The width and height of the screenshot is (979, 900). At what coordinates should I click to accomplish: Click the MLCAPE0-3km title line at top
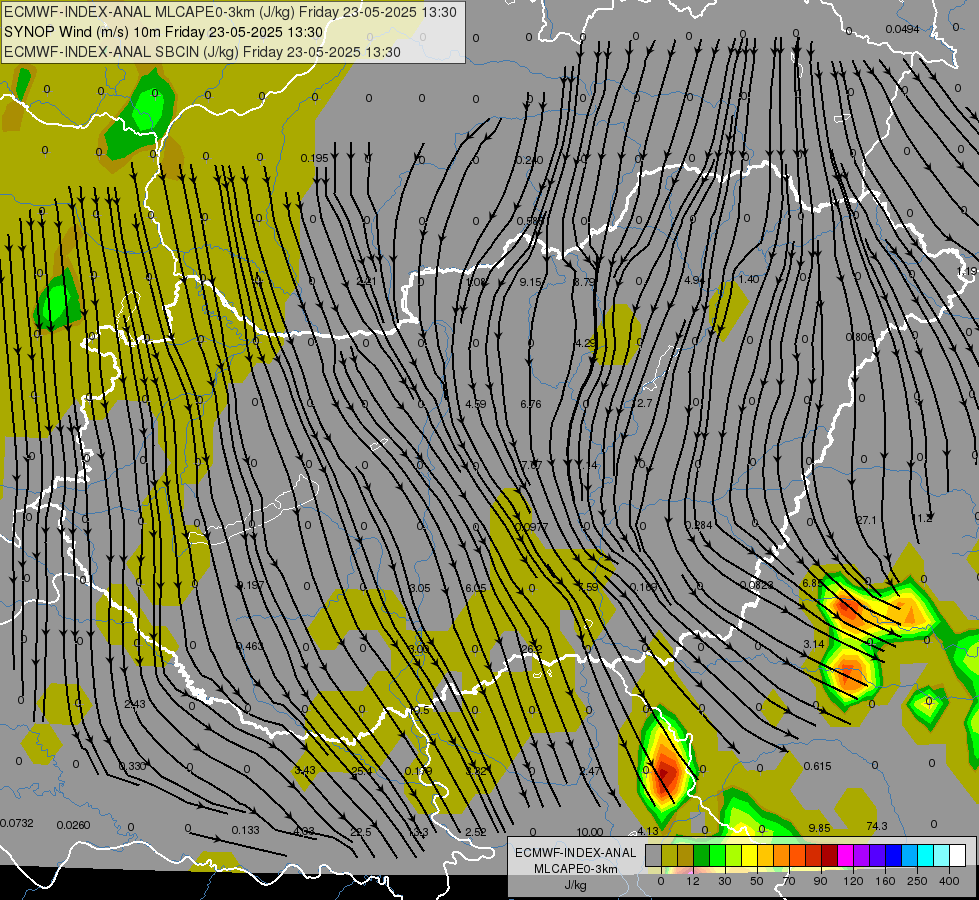click(230, 12)
